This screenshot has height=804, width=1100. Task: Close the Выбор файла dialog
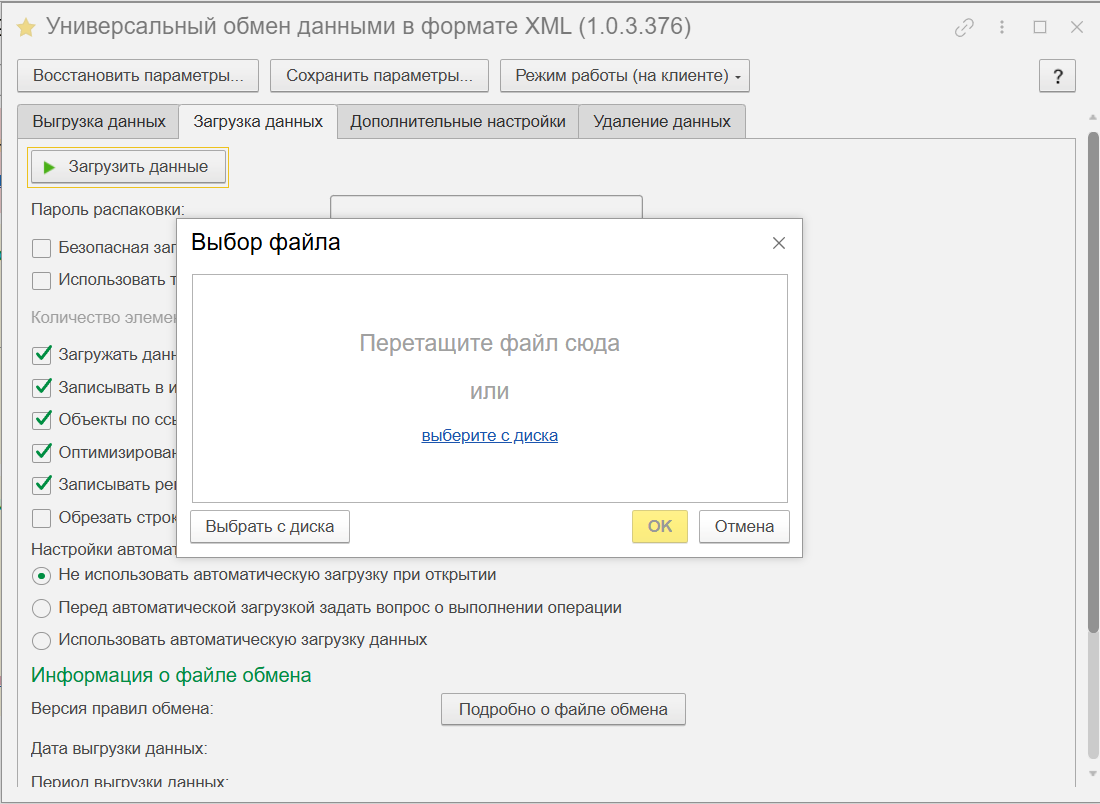click(x=779, y=243)
